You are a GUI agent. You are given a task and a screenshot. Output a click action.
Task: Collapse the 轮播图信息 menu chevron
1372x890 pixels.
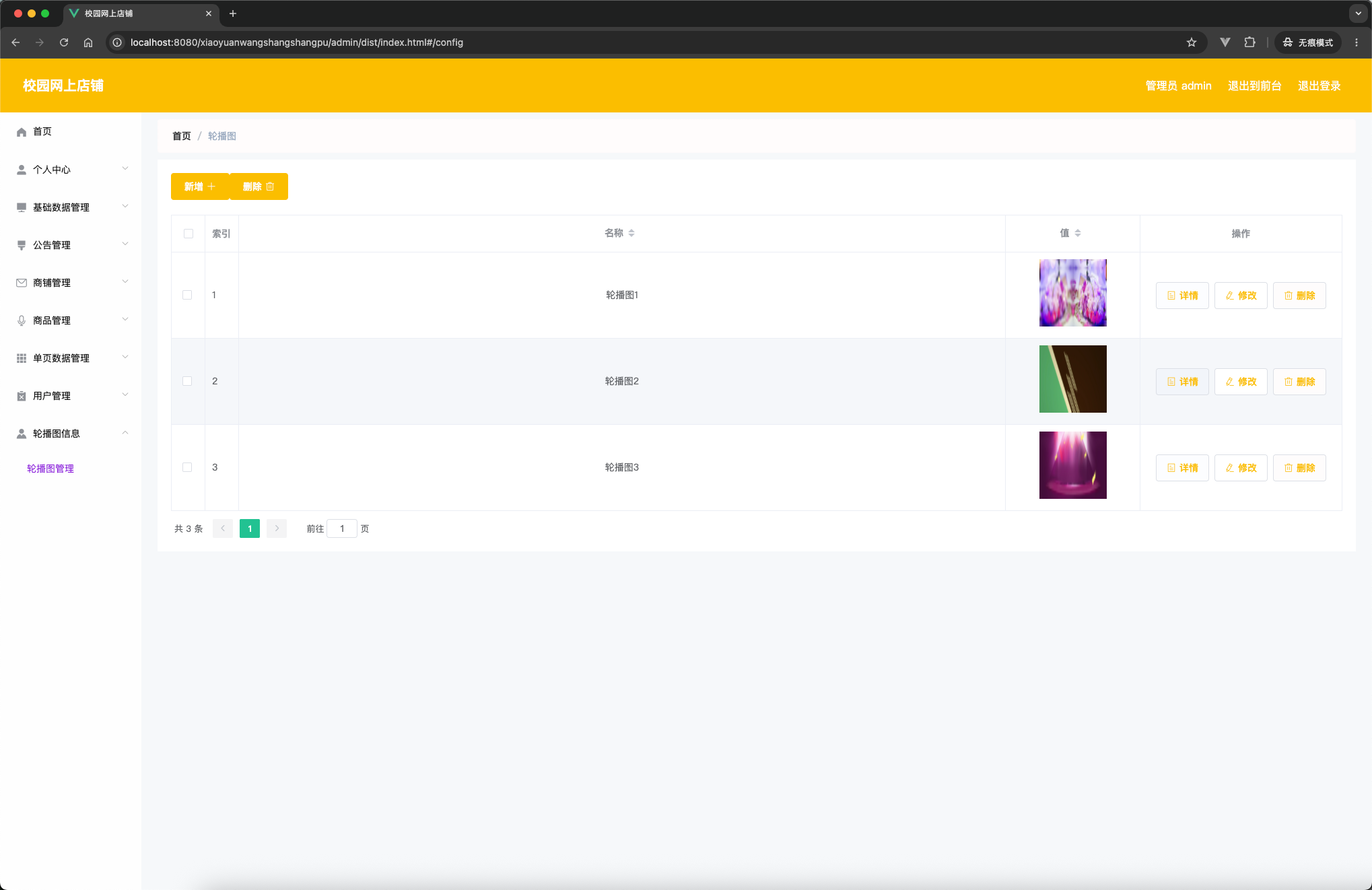(x=125, y=432)
